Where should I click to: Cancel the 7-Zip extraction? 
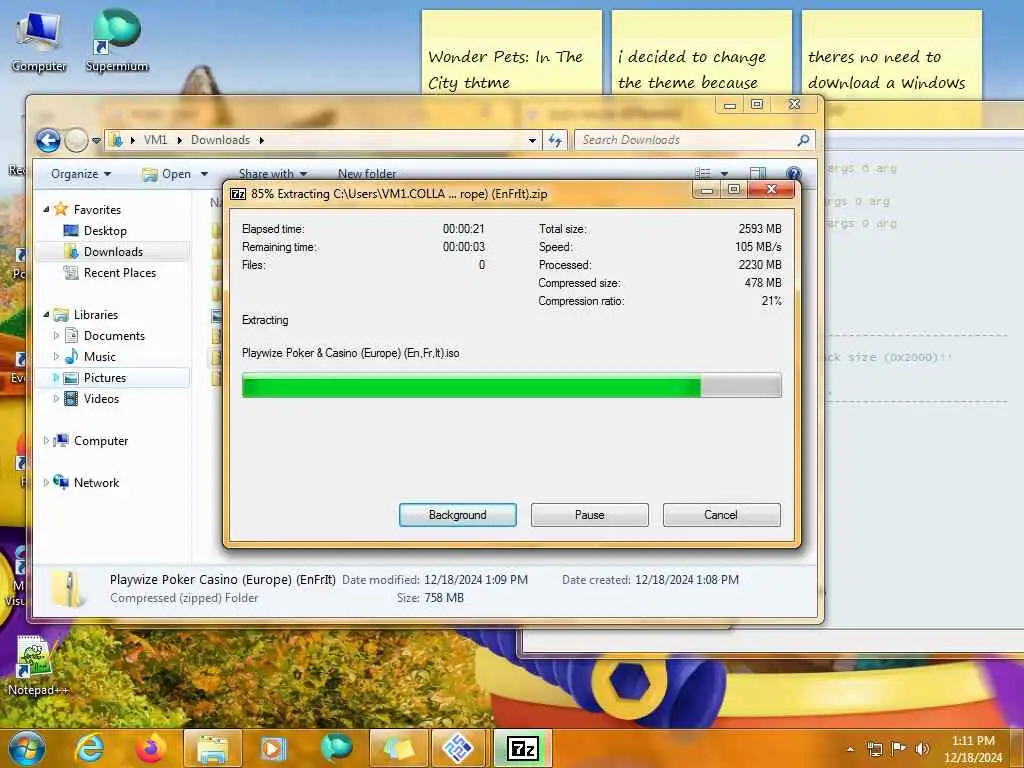(721, 515)
